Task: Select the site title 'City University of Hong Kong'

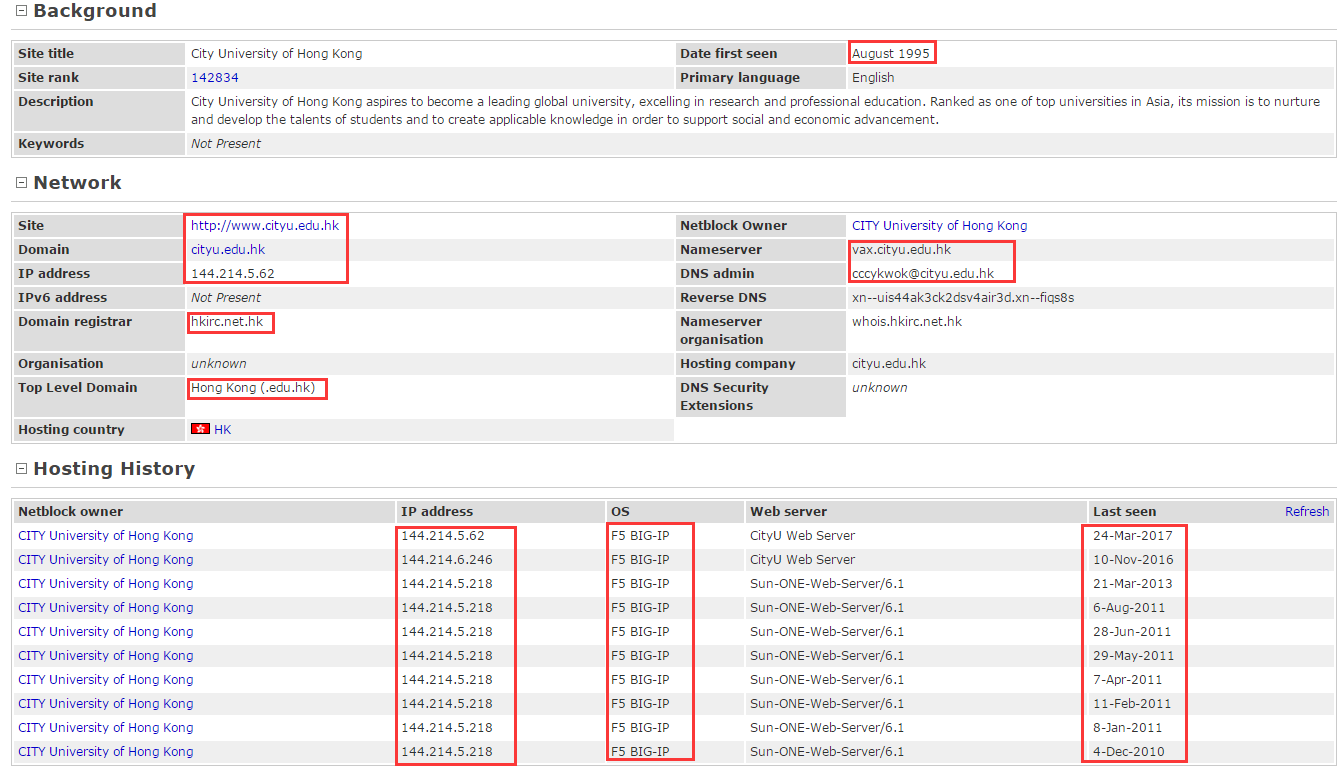Action: point(277,54)
